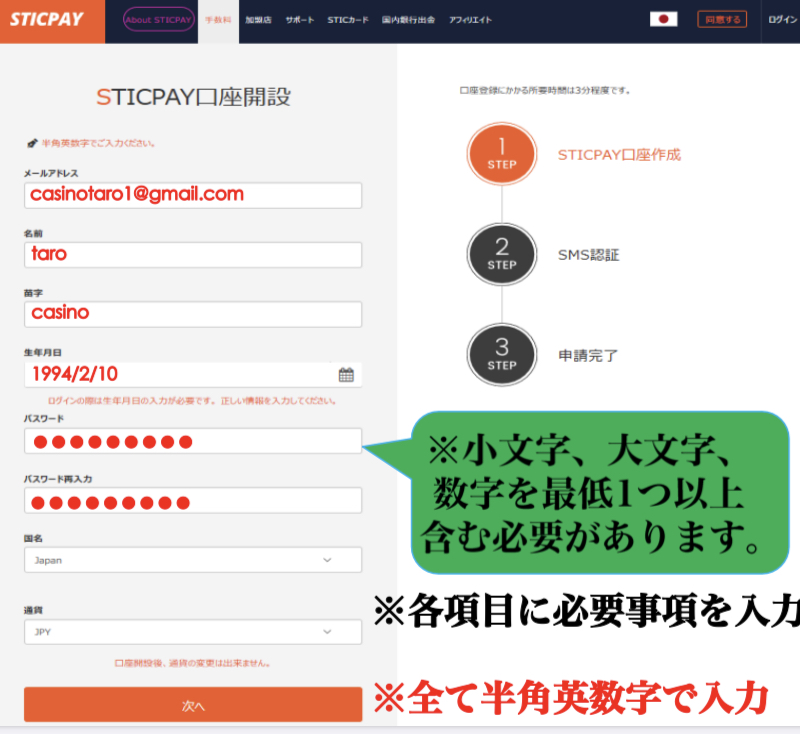
Task: Open the 国内銀行出金 menu item
Action: [x=408, y=20]
